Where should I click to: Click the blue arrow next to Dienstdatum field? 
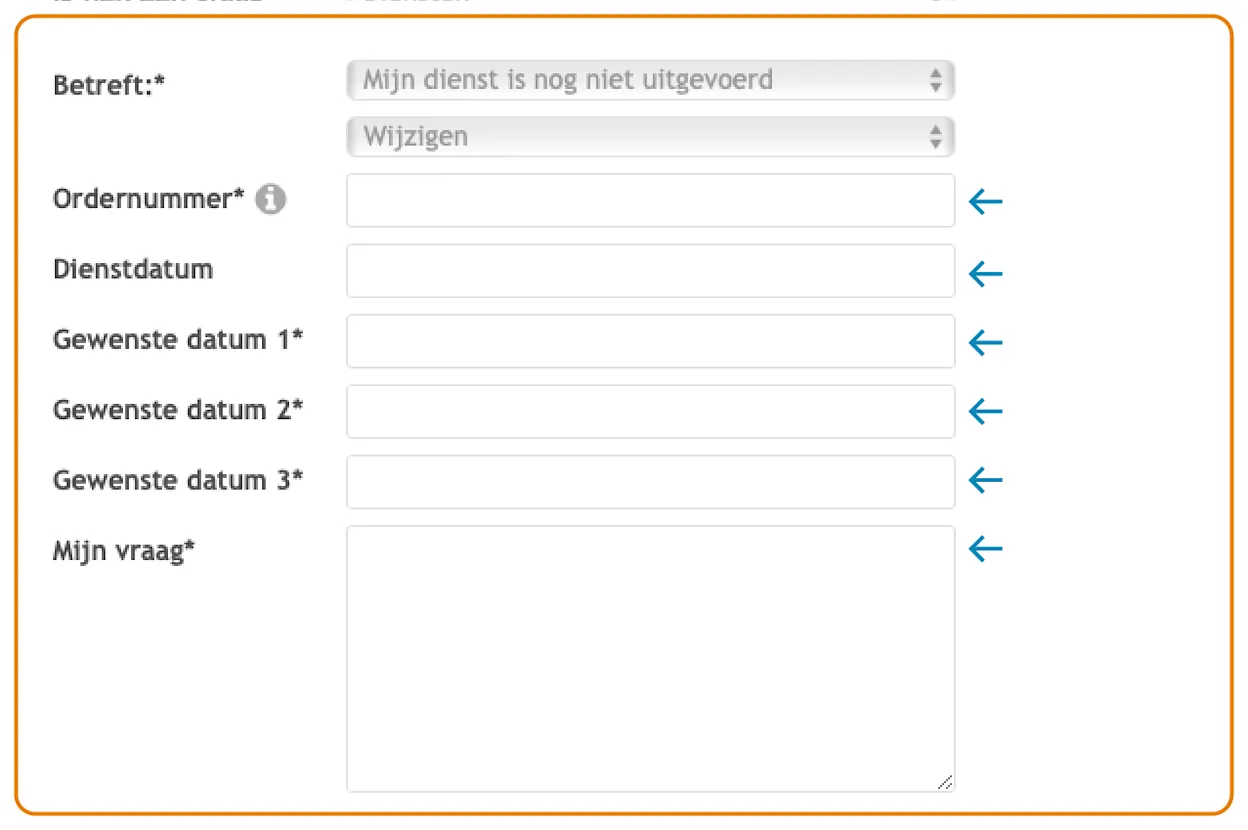[x=985, y=274]
